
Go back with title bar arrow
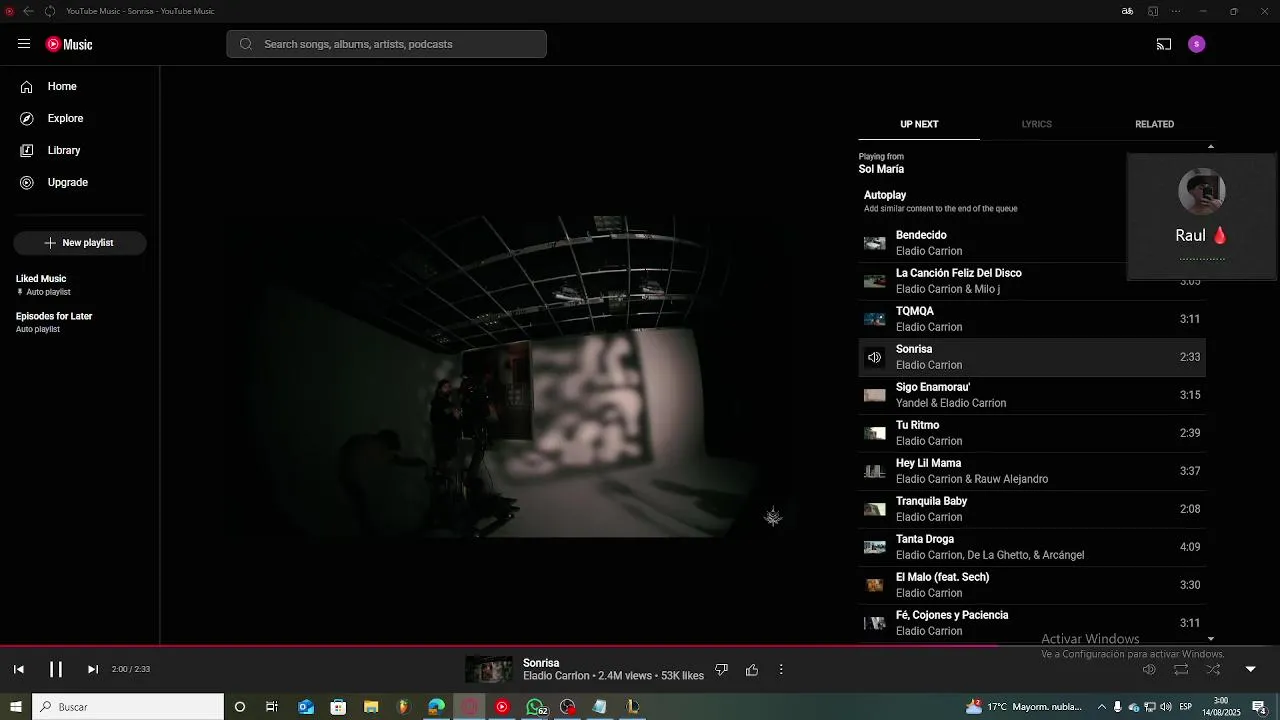(x=28, y=11)
